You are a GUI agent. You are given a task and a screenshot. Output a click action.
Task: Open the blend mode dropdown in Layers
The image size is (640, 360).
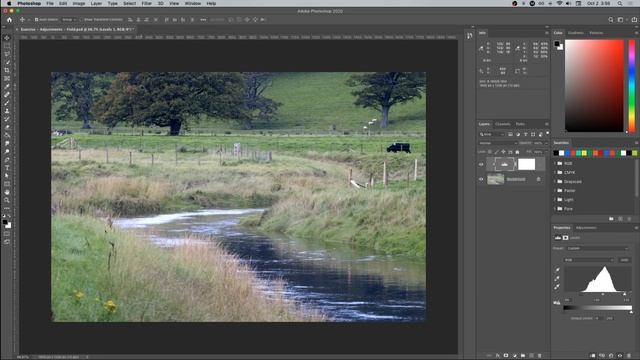coord(498,143)
